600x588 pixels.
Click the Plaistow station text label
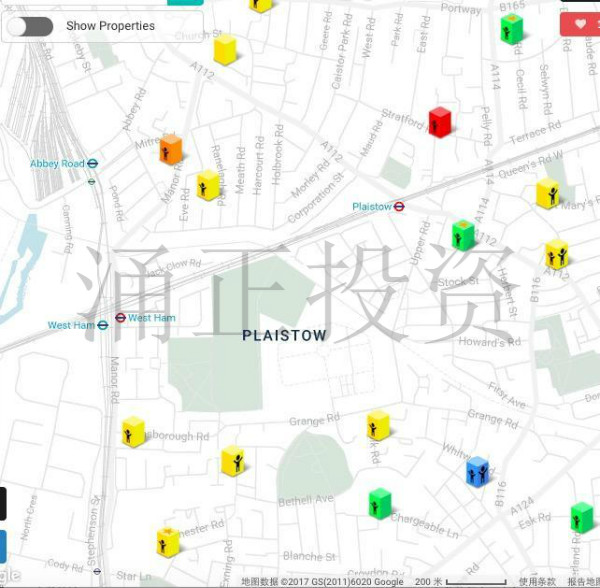click(372, 207)
